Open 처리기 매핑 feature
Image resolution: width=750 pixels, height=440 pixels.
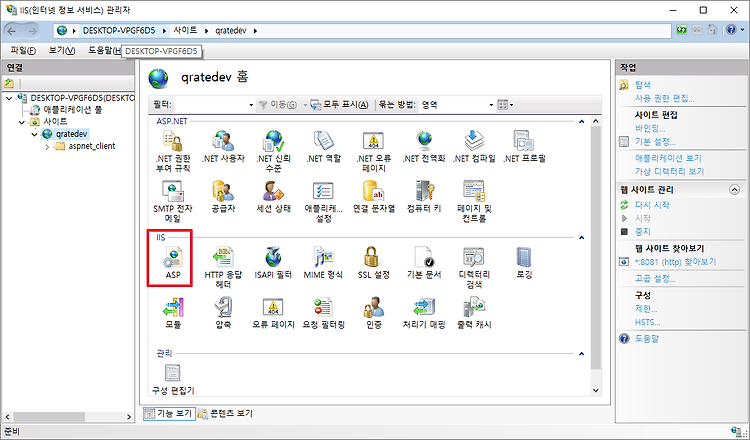424,313
